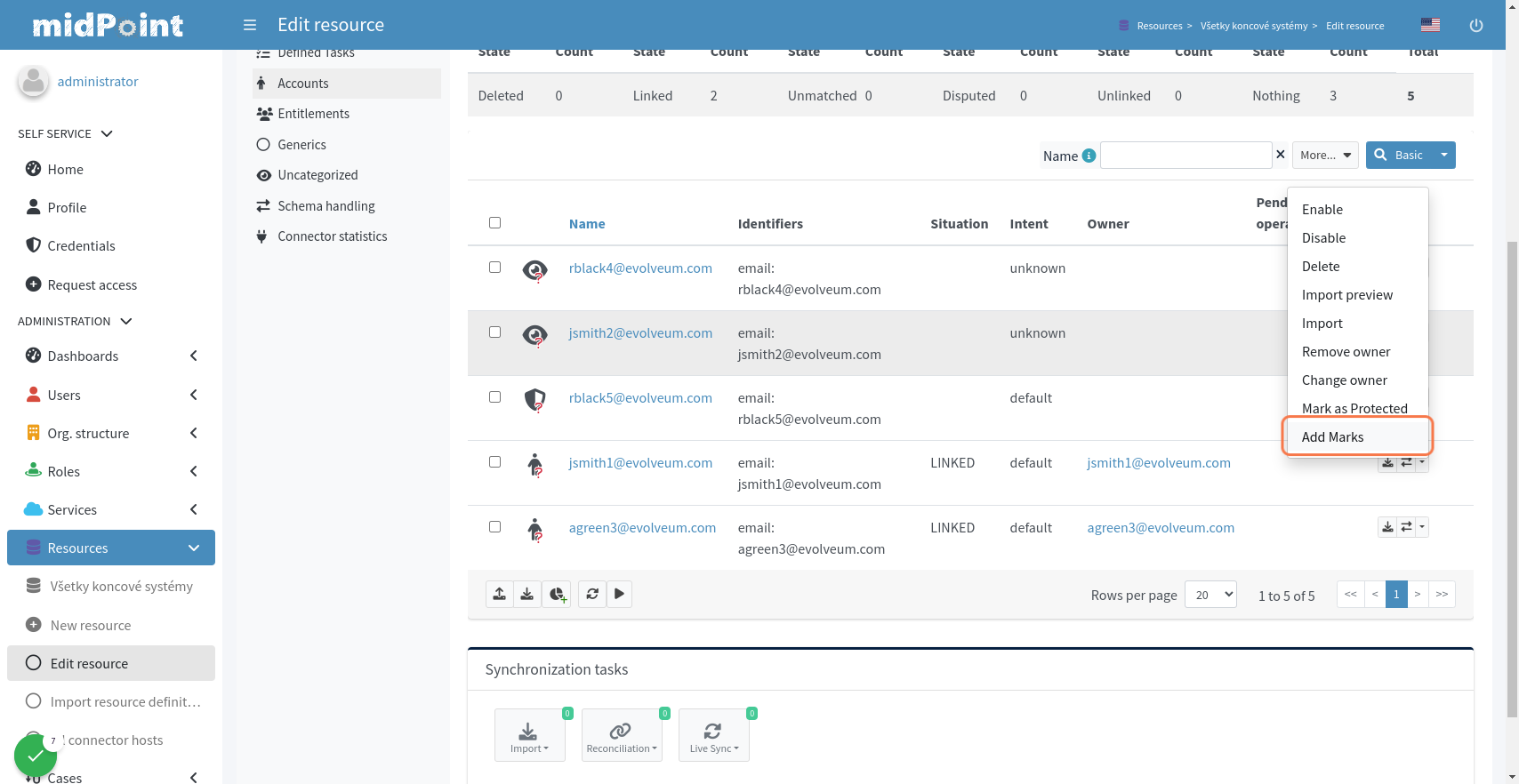Toggle the select-all checkbox in table header

tap(495, 223)
